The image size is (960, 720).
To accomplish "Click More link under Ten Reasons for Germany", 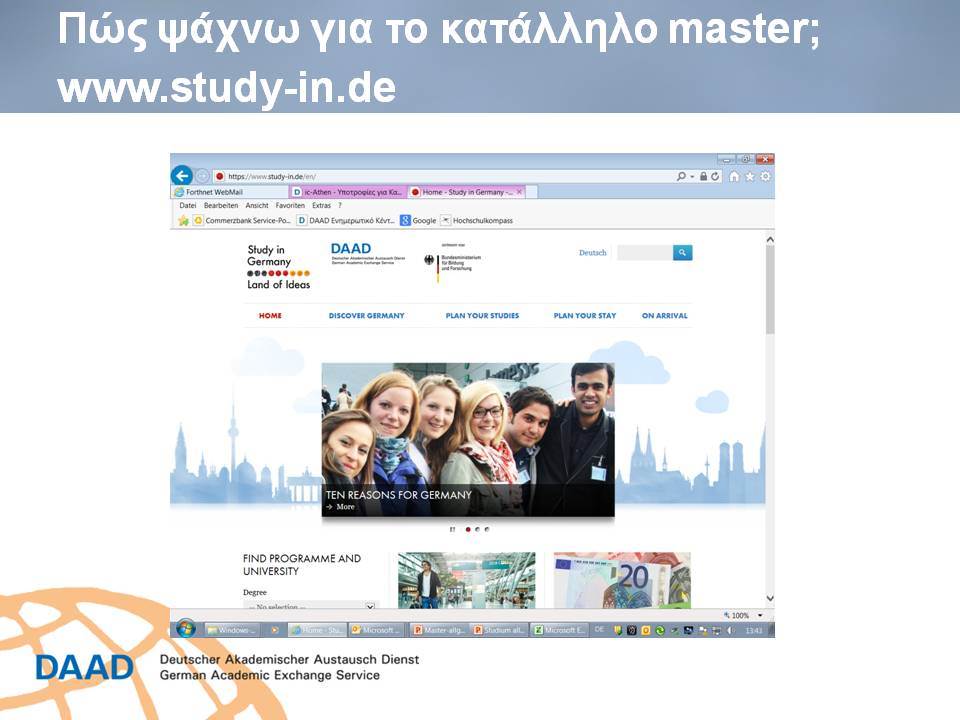I will point(341,507).
